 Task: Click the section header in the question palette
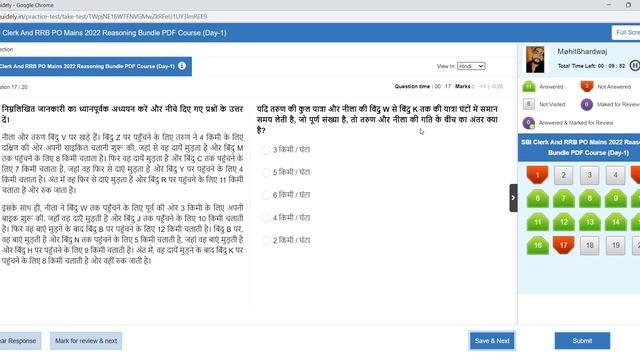point(579,147)
